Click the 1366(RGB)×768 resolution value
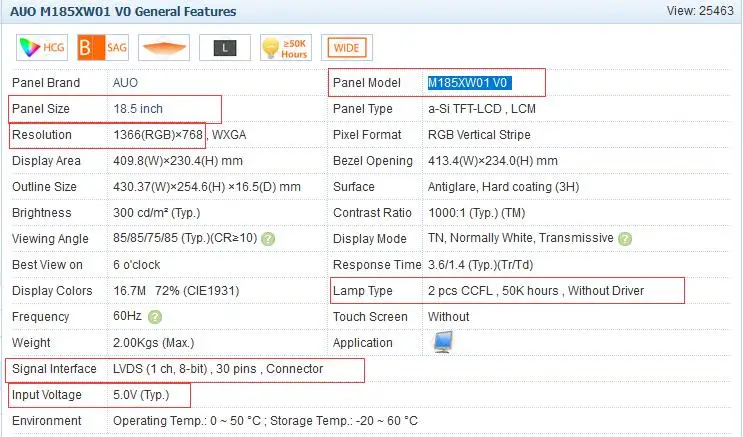 point(158,135)
